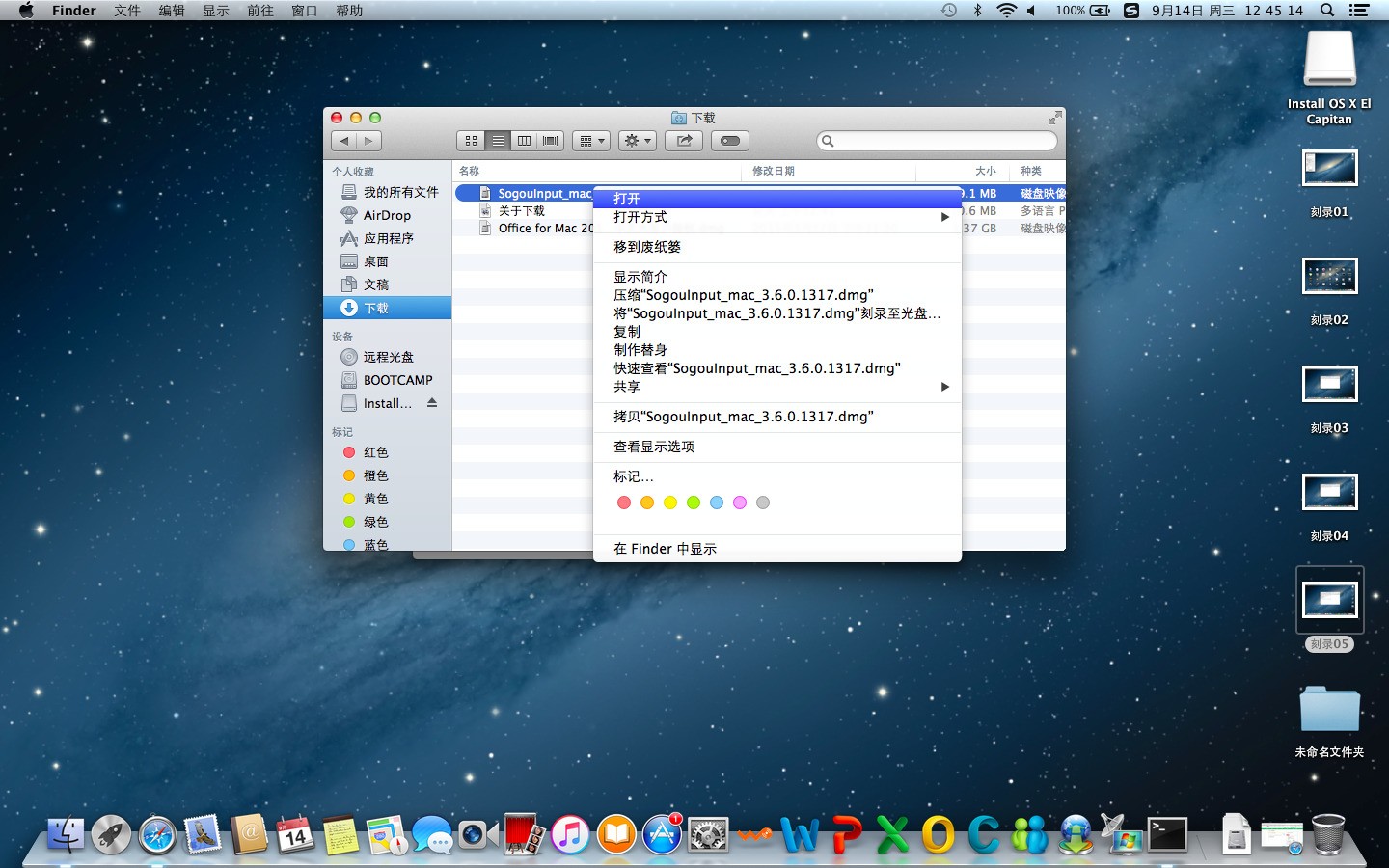Select the 关于下载 file row
Viewport: 1389px width, 868px height.
pyautogui.click(x=523, y=211)
